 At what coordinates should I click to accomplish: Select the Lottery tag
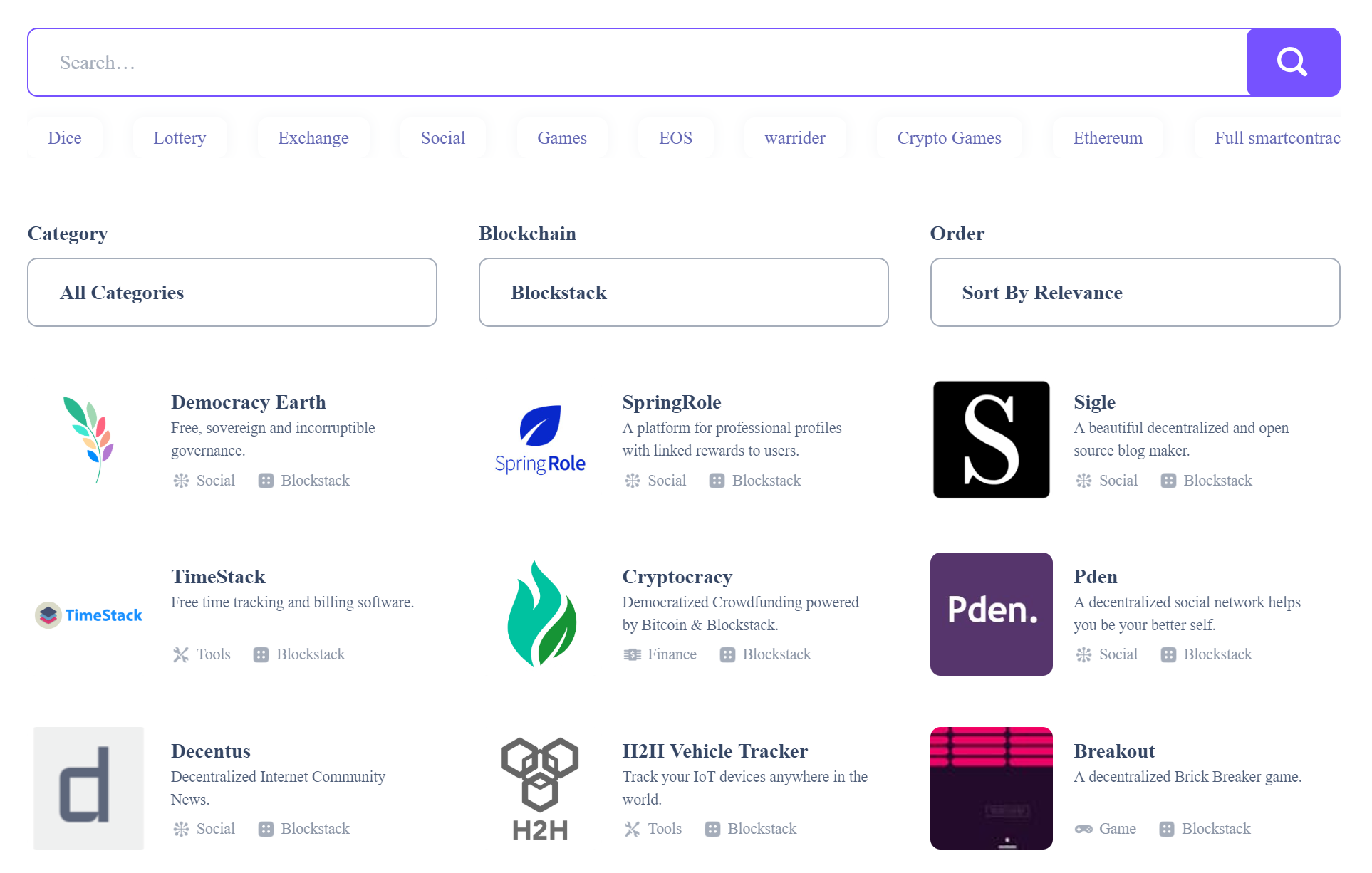tap(180, 138)
